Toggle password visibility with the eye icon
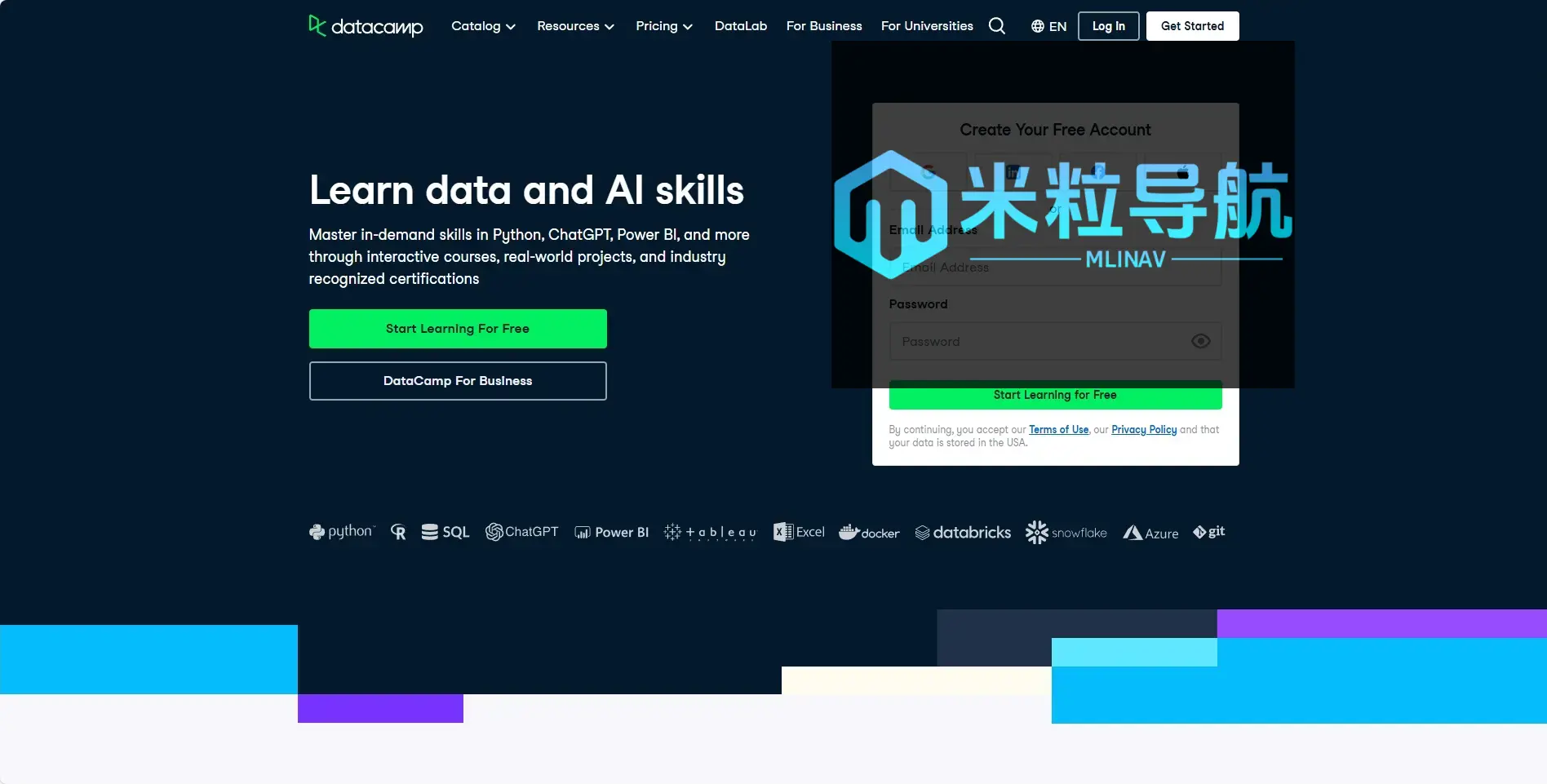The image size is (1547, 784). [x=1199, y=341]
